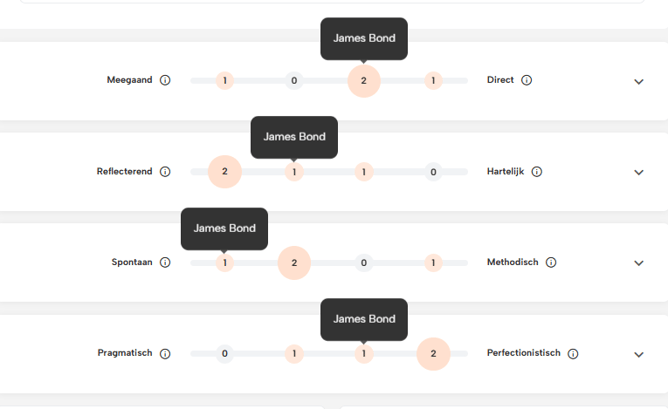Open info icon beside Reflecterend
This screenshot has height=409, width=668.
(x=165, y=172)
